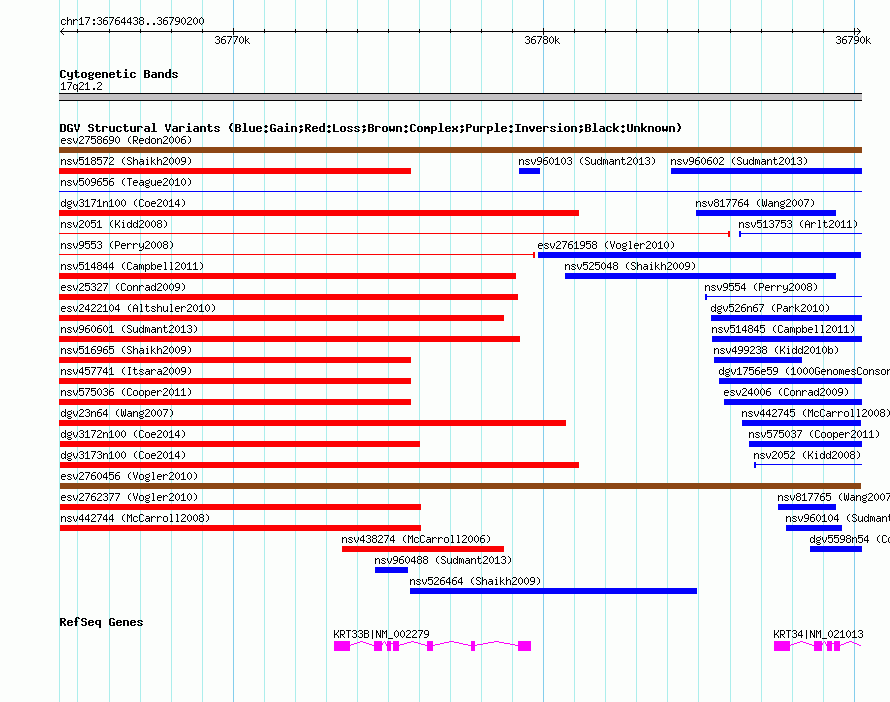
Task: Click esv2761958 (Vogler2010) gain label
Action: coord(606,245)
